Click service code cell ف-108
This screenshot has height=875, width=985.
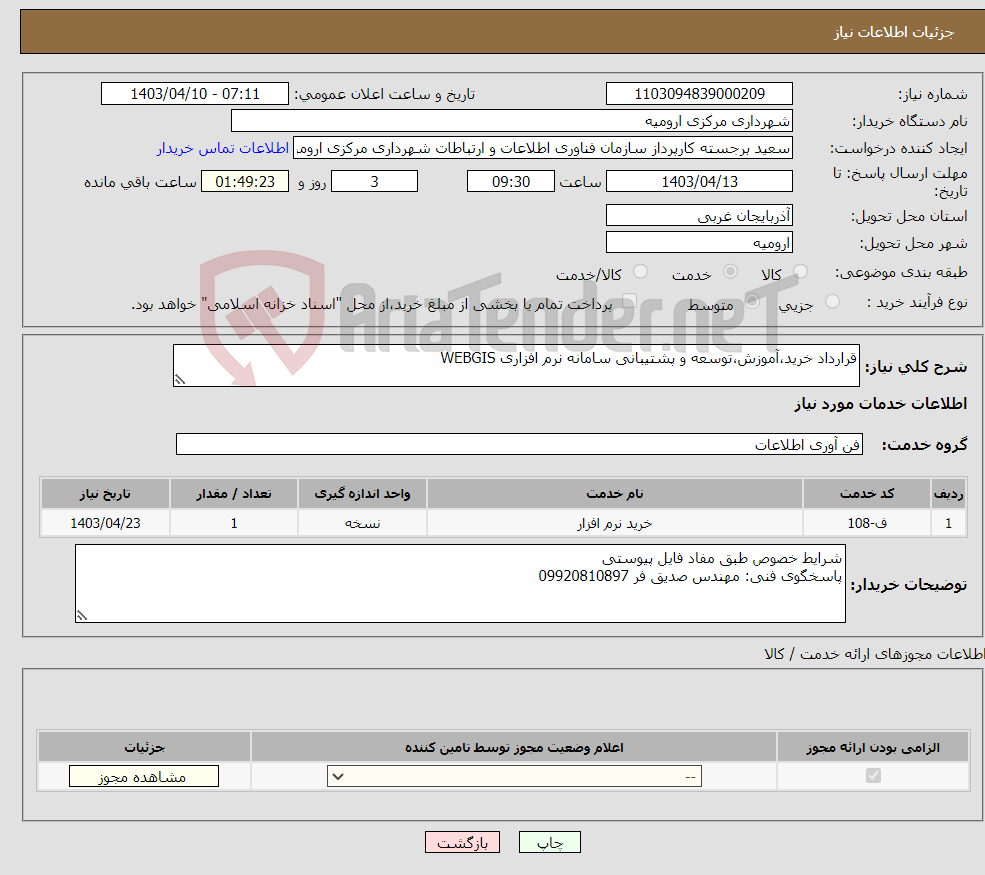coord(867,523)
